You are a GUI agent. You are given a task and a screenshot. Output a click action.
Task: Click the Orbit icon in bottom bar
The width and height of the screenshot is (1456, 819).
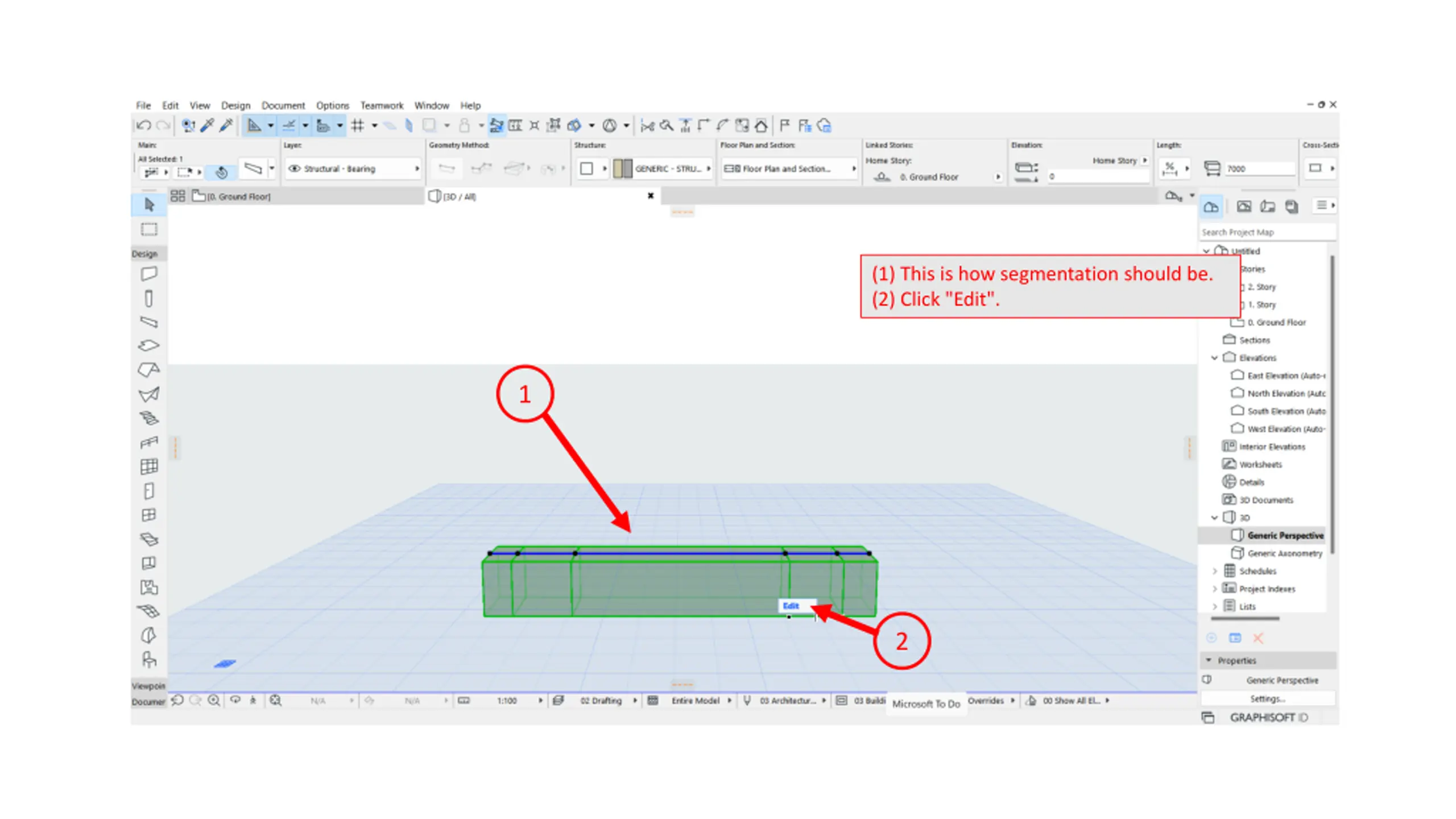tap(234, 700)
